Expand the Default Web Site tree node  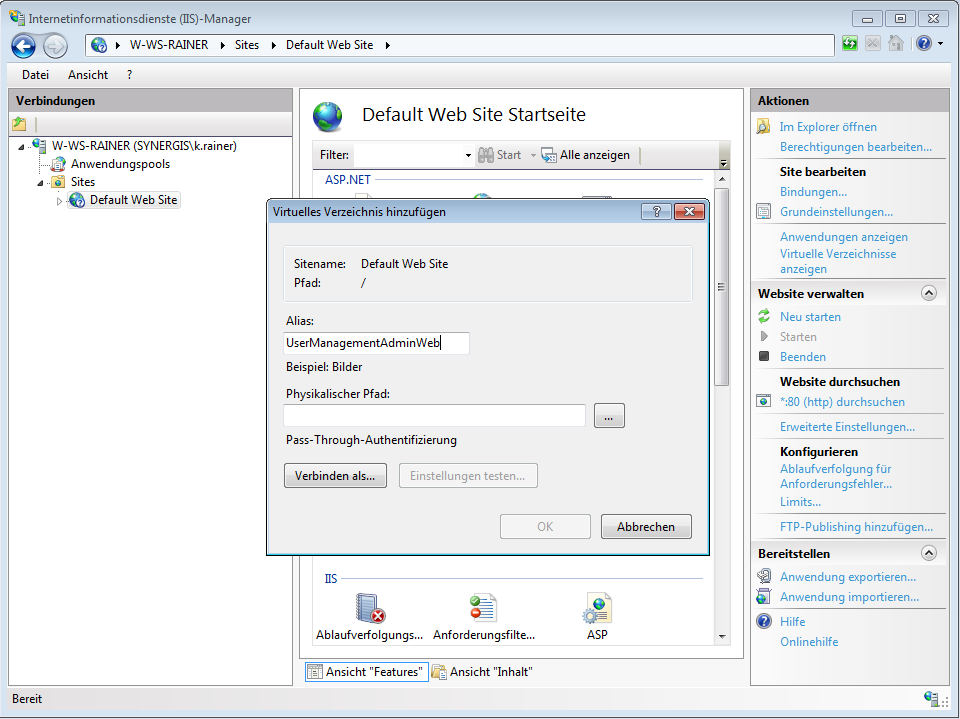click(x=59, y=201)
